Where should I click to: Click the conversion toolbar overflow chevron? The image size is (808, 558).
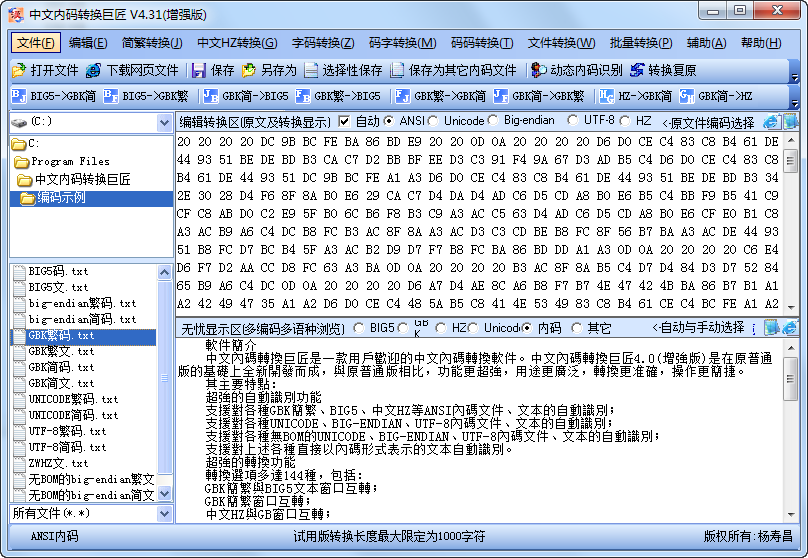point(794,103)
